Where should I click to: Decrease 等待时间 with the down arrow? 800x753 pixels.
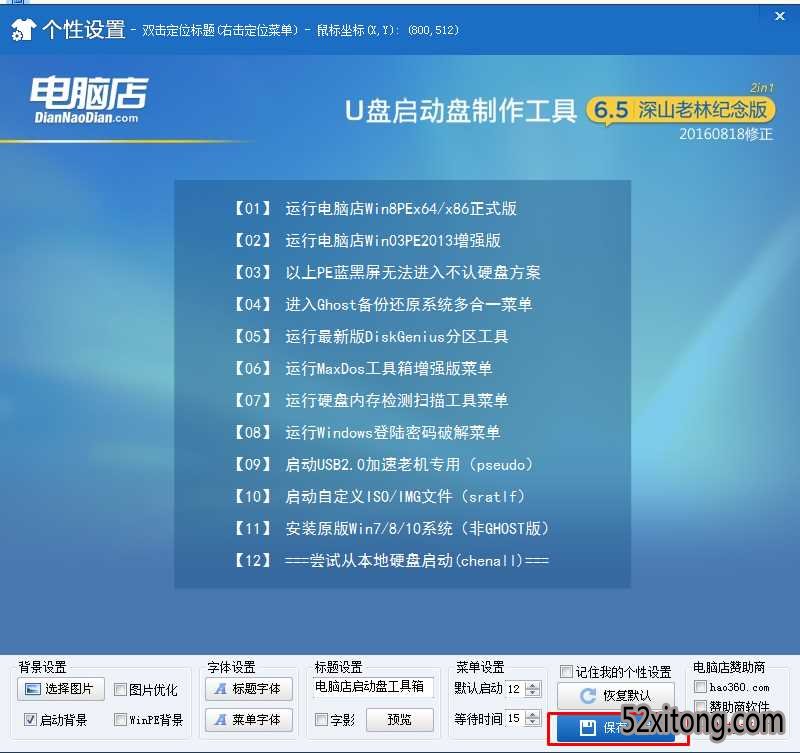click(533, 722)
